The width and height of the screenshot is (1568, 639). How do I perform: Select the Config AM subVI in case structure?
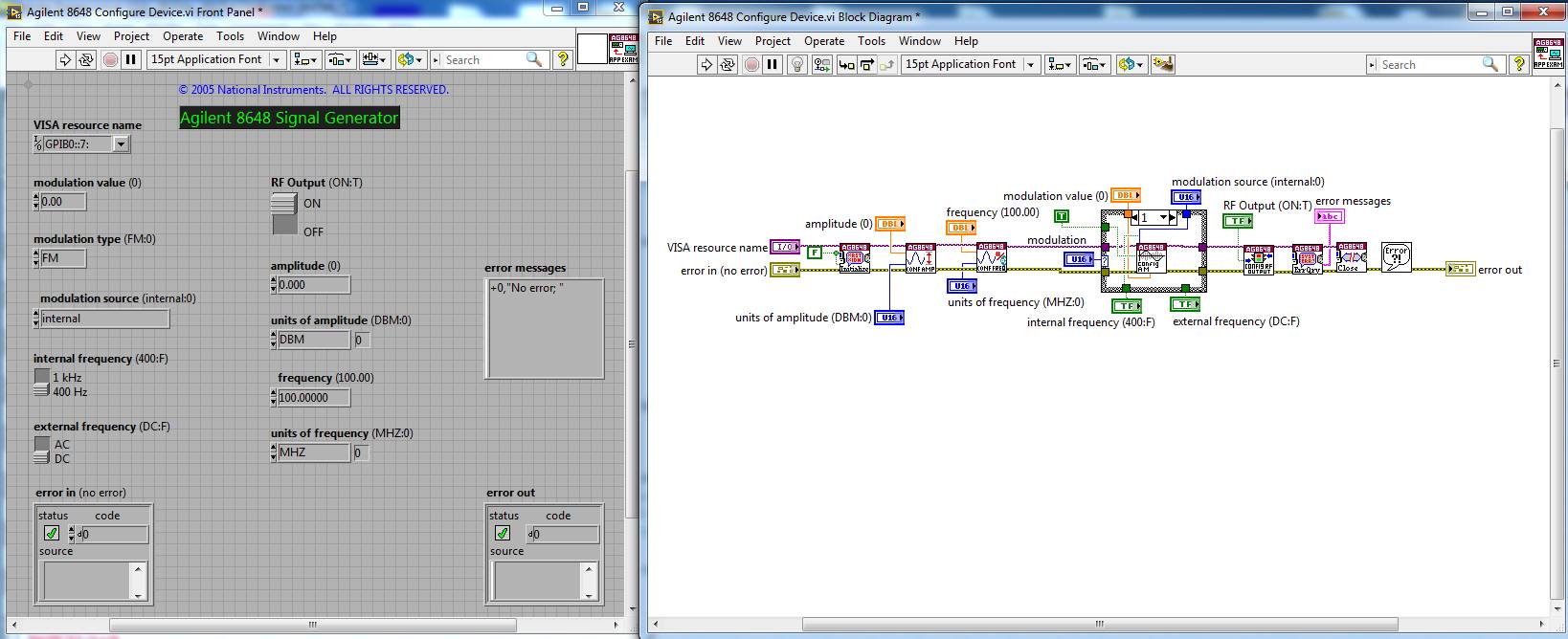1152,258
